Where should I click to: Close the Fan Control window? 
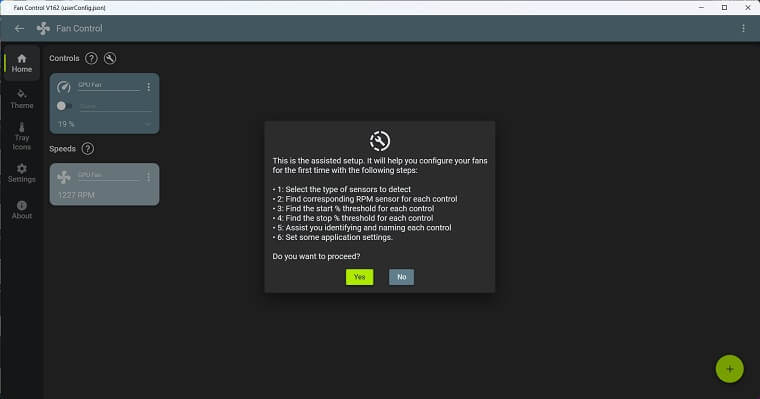(x=748, y=8)
